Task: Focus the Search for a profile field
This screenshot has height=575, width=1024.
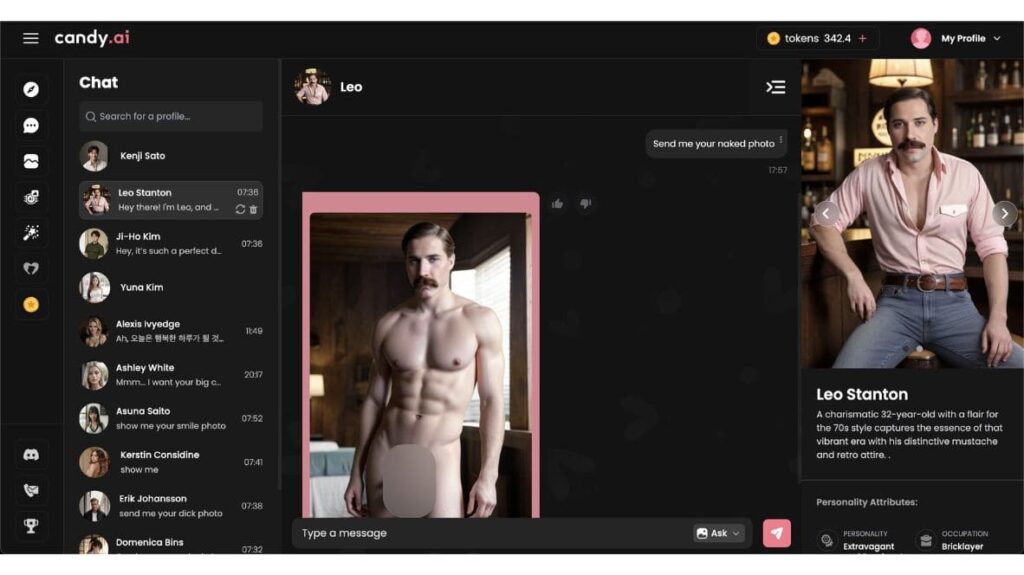Action: coord(170,116)
